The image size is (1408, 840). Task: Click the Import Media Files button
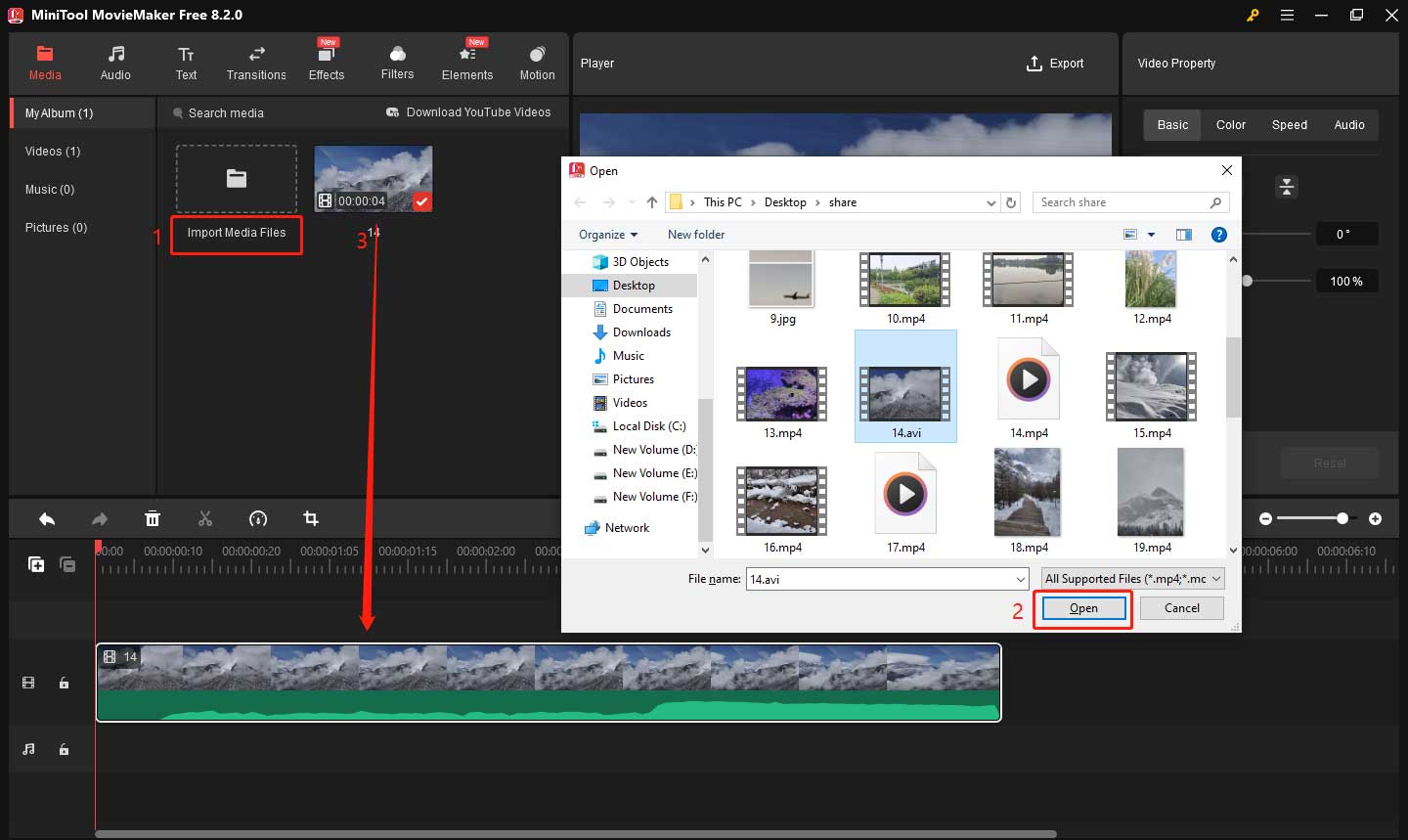237,233
